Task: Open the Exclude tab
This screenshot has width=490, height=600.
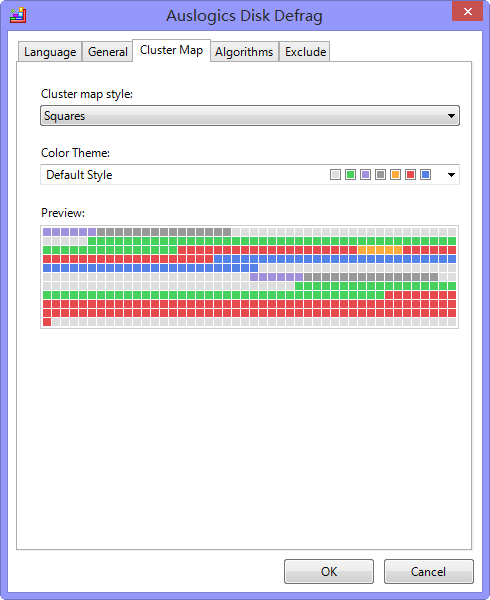Action: pyautogui.click(x=305, y=52)
